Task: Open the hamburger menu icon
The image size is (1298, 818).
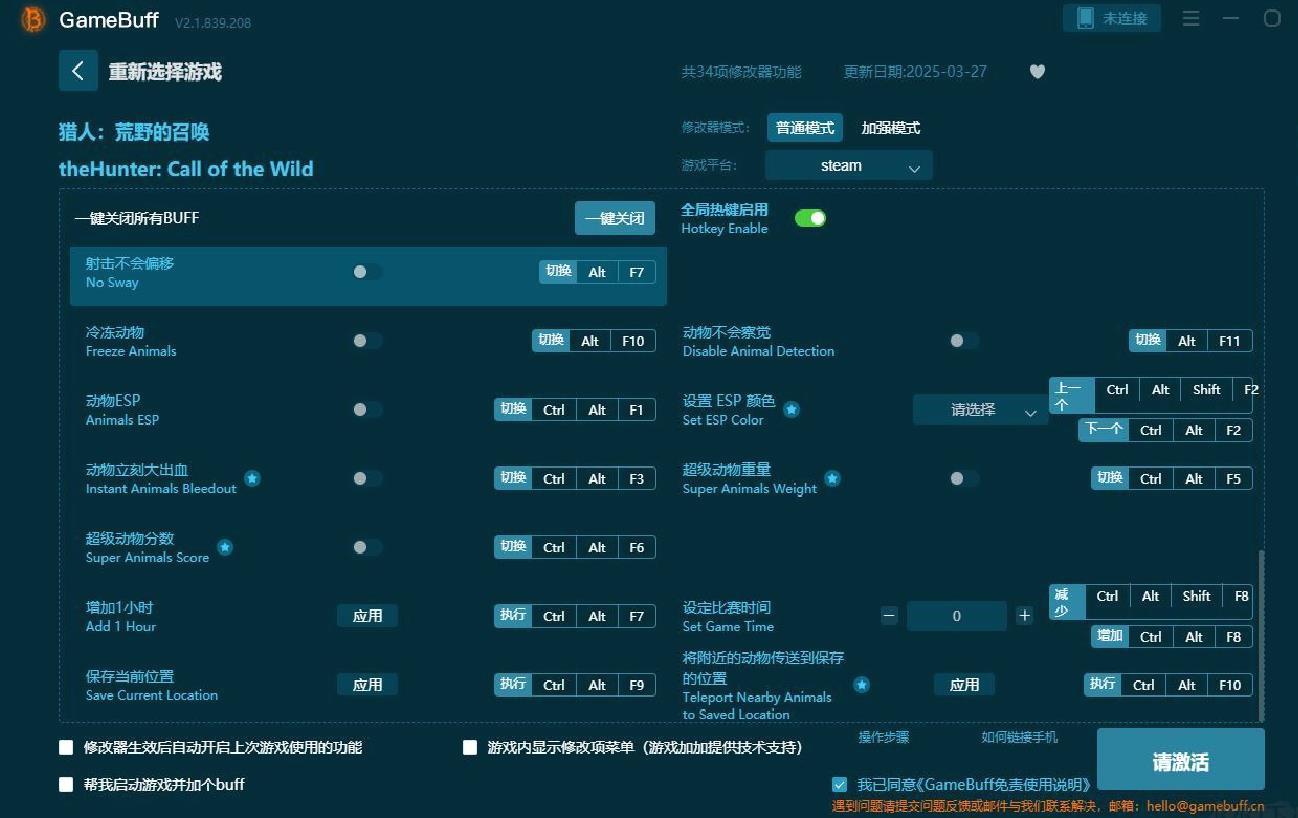Action: [x=1191, y=19]
